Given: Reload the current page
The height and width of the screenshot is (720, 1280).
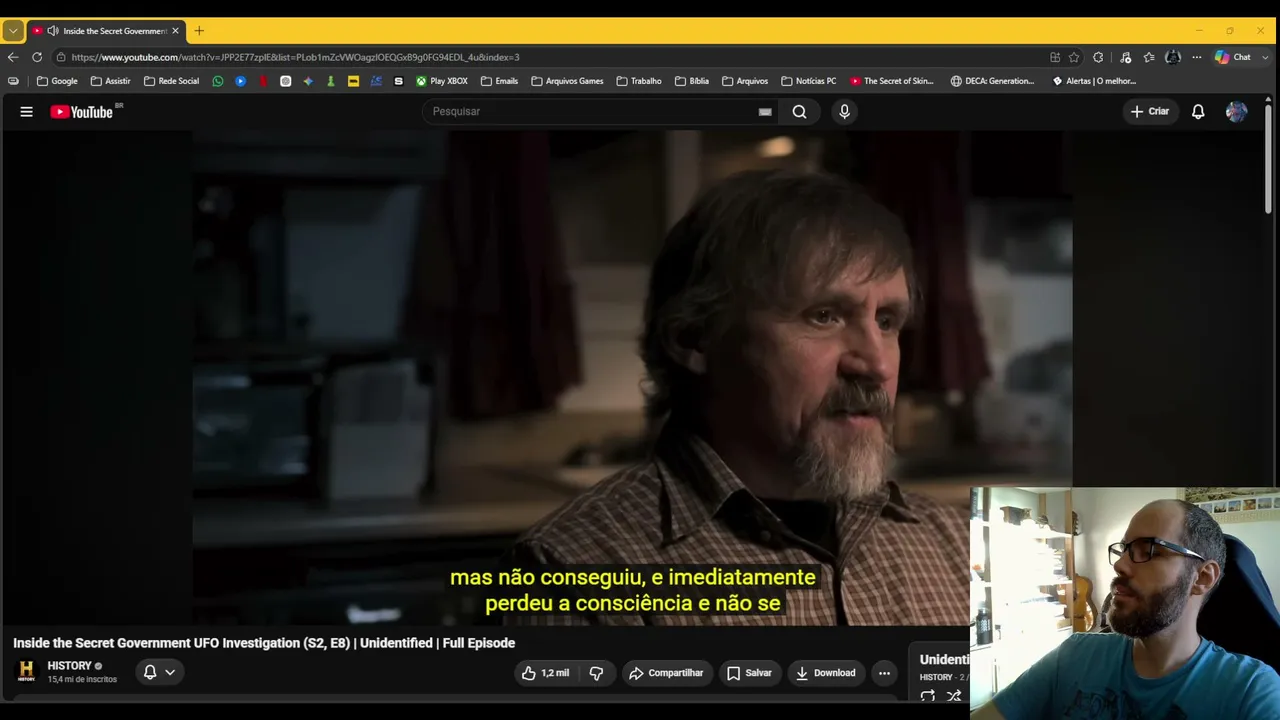Looking at the screenshot, I should pos(37,57).
